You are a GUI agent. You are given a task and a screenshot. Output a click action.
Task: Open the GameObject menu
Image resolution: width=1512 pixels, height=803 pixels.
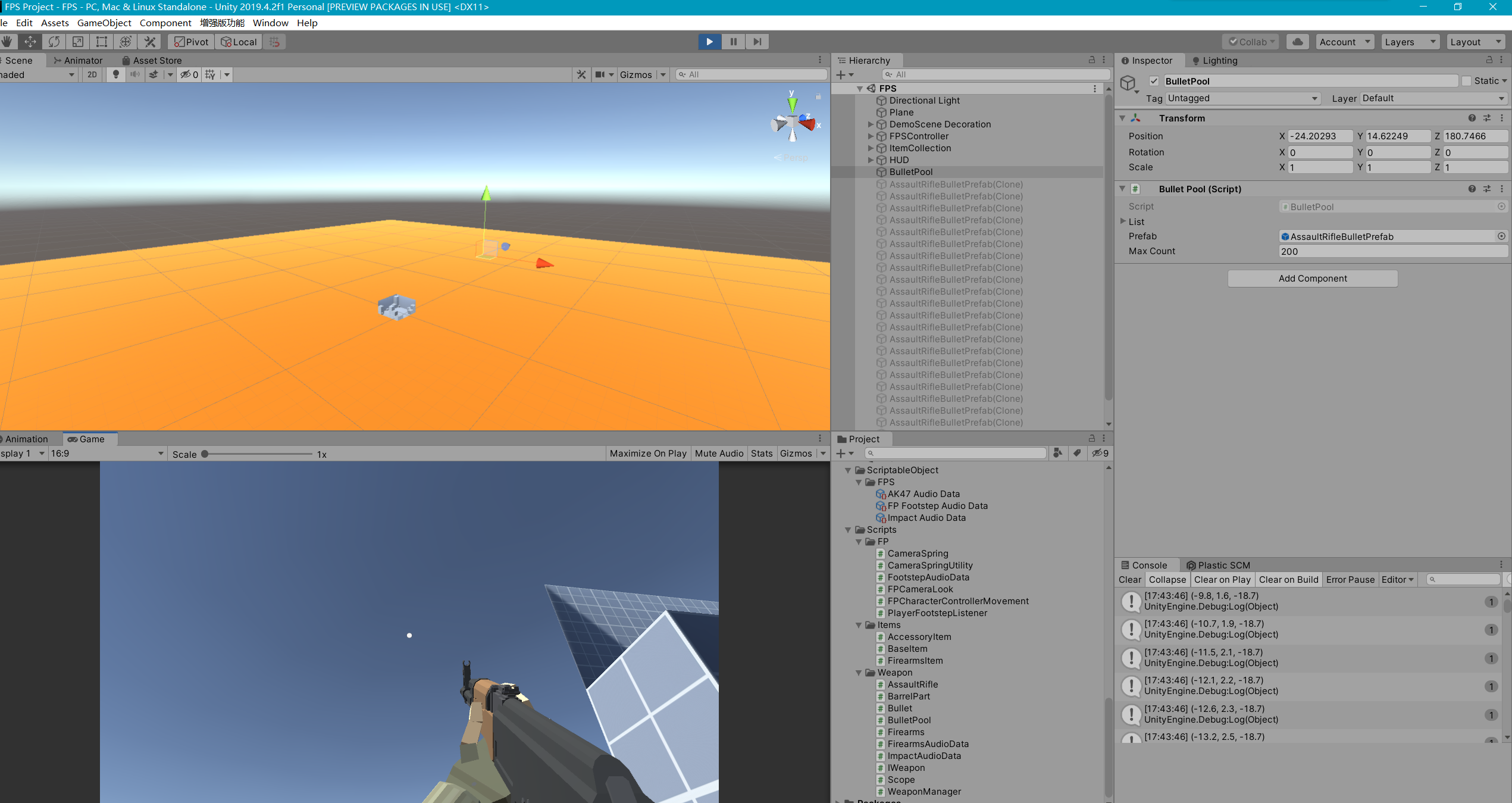point(104,23)
